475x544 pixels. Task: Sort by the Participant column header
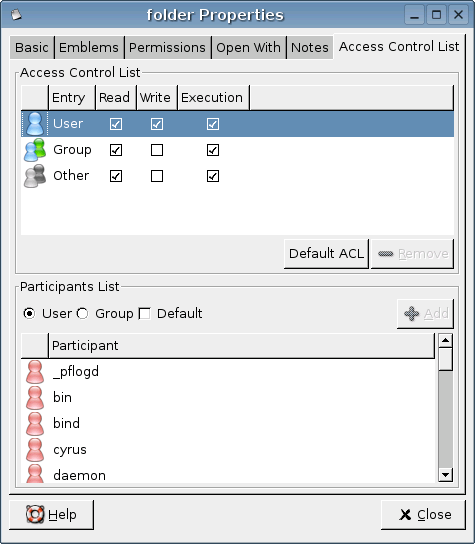tap(241, 346)
